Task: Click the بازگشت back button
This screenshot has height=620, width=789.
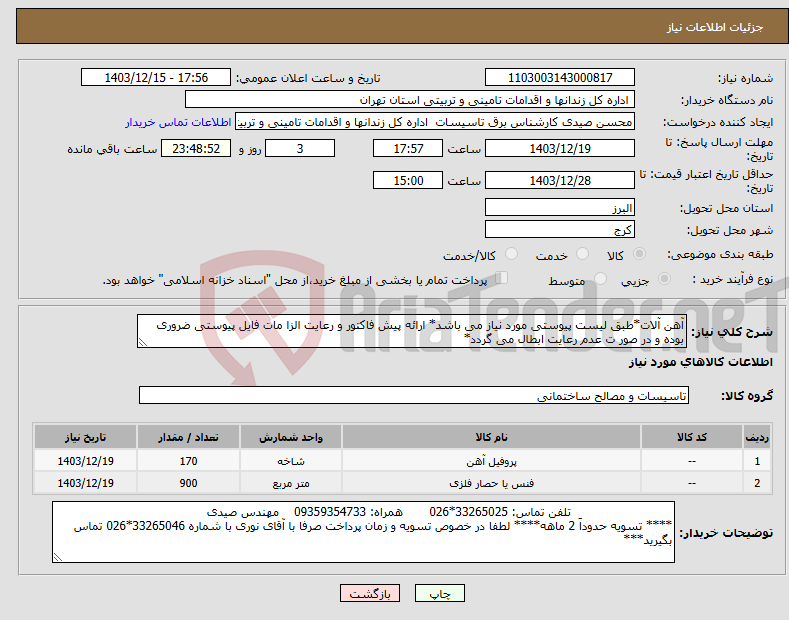Action: 370,593
